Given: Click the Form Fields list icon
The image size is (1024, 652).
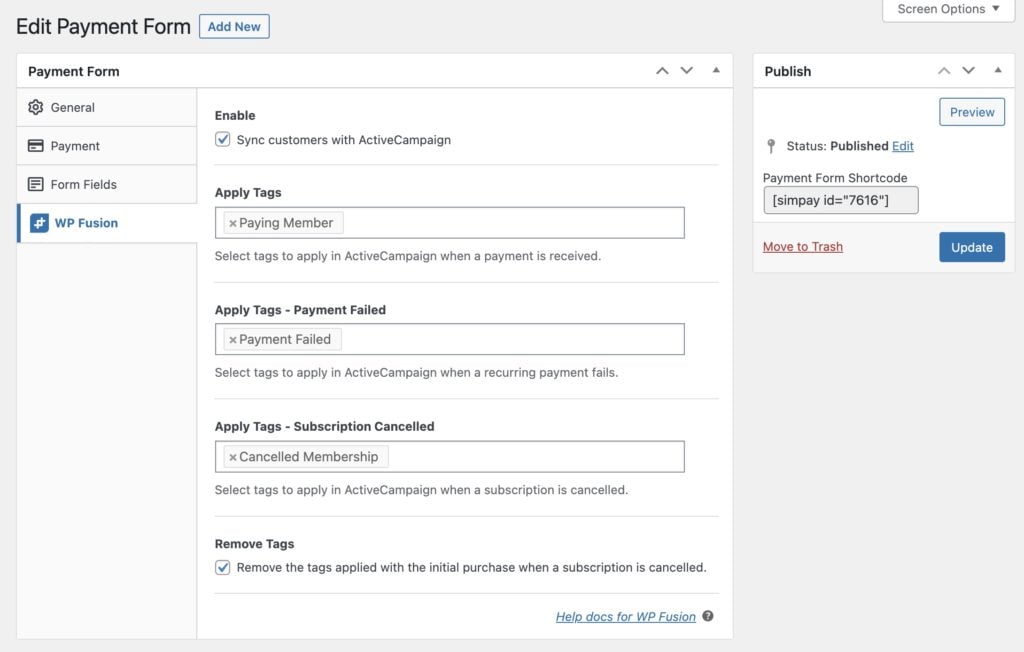Looking at the screenshot, I should pyautogui.click(x=36, y=184).
